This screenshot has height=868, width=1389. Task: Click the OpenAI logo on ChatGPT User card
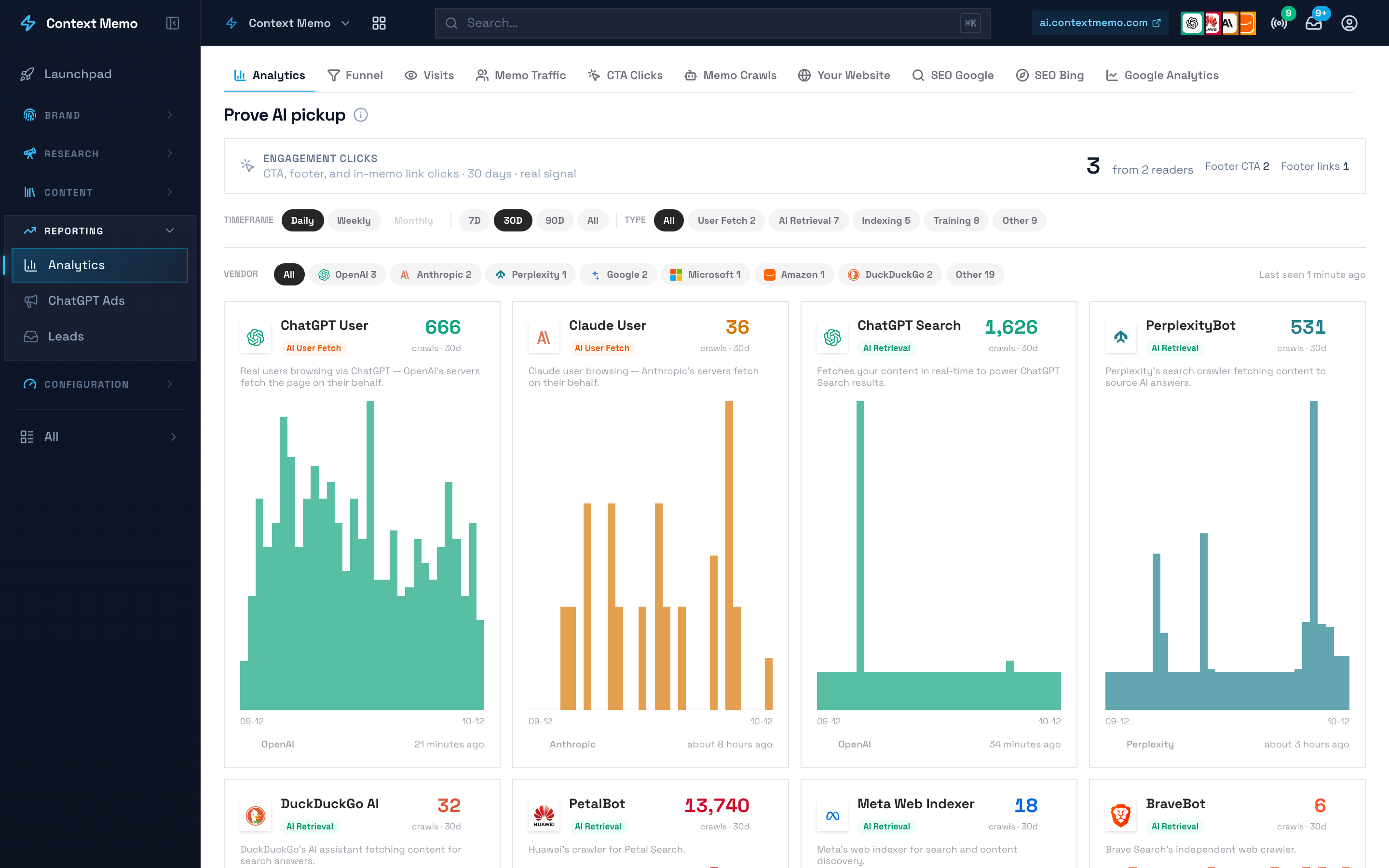[x=256, y=337]
